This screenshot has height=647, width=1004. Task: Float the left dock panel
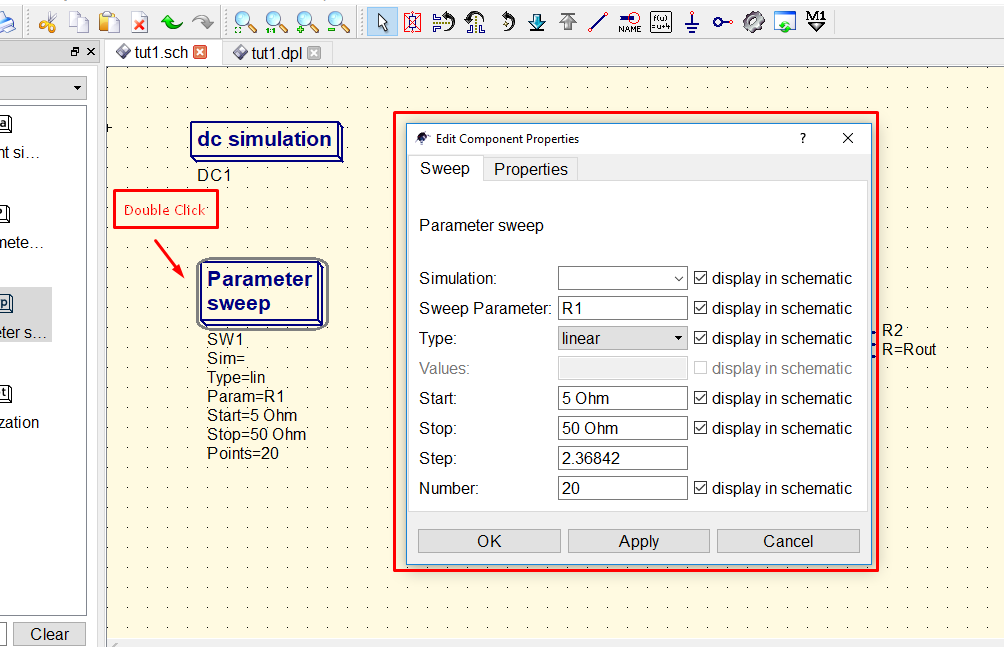coord(75,52)
